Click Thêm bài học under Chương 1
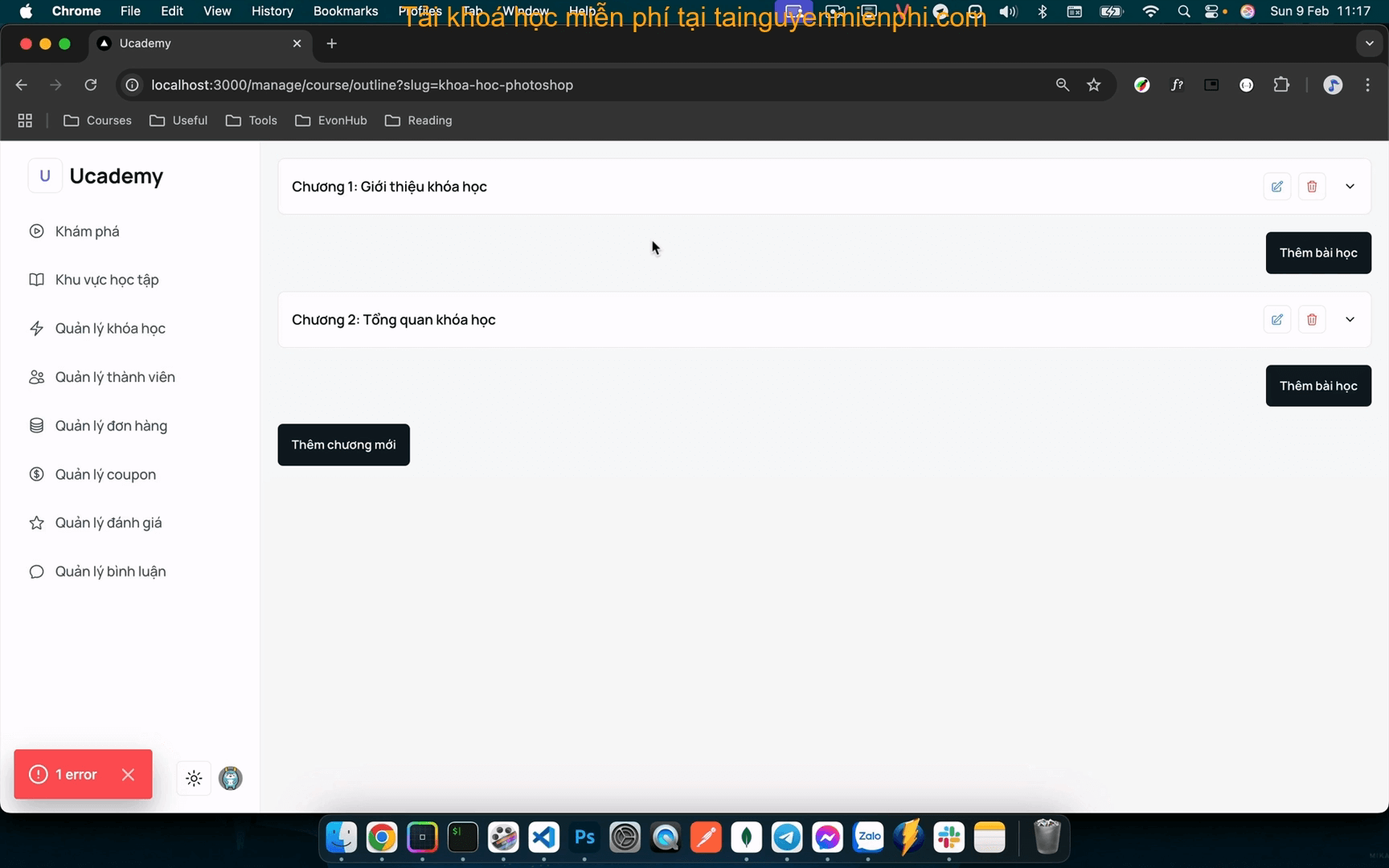The width and height of the screenshot is (1389, 868). (1317, 253)
